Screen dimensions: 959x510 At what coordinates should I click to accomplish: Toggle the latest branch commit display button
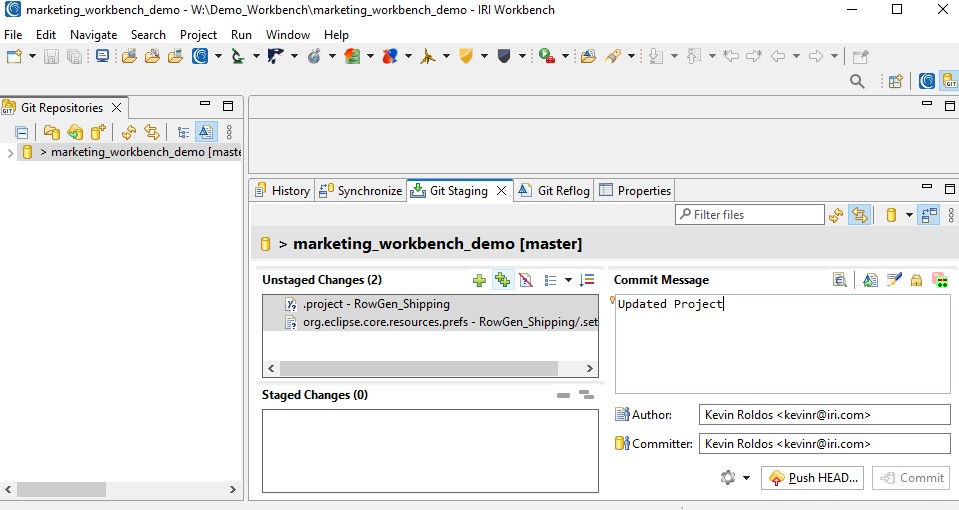pos(206,131)
